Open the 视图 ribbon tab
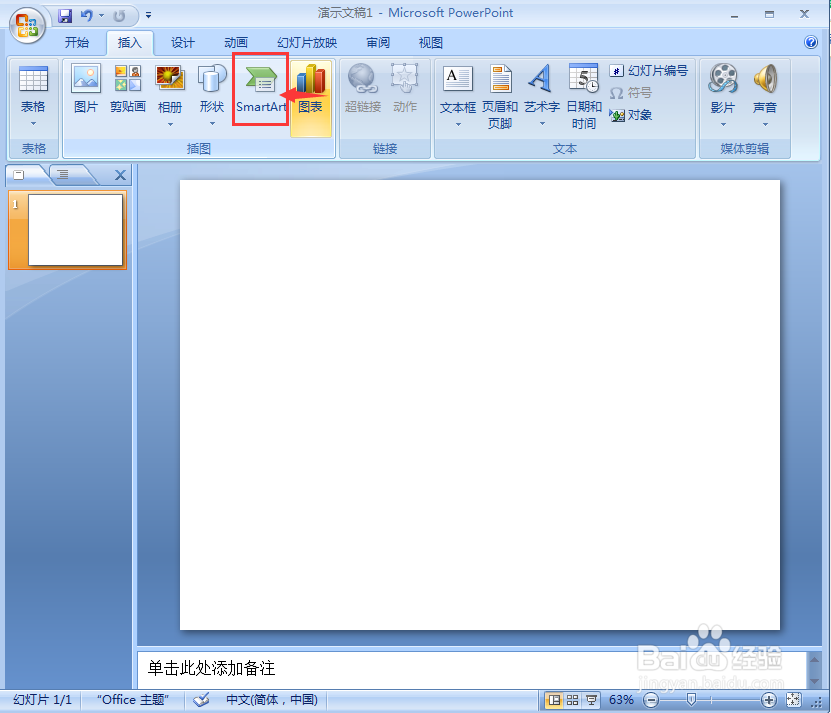Screen dimensions: 831x713 point(430,42)
